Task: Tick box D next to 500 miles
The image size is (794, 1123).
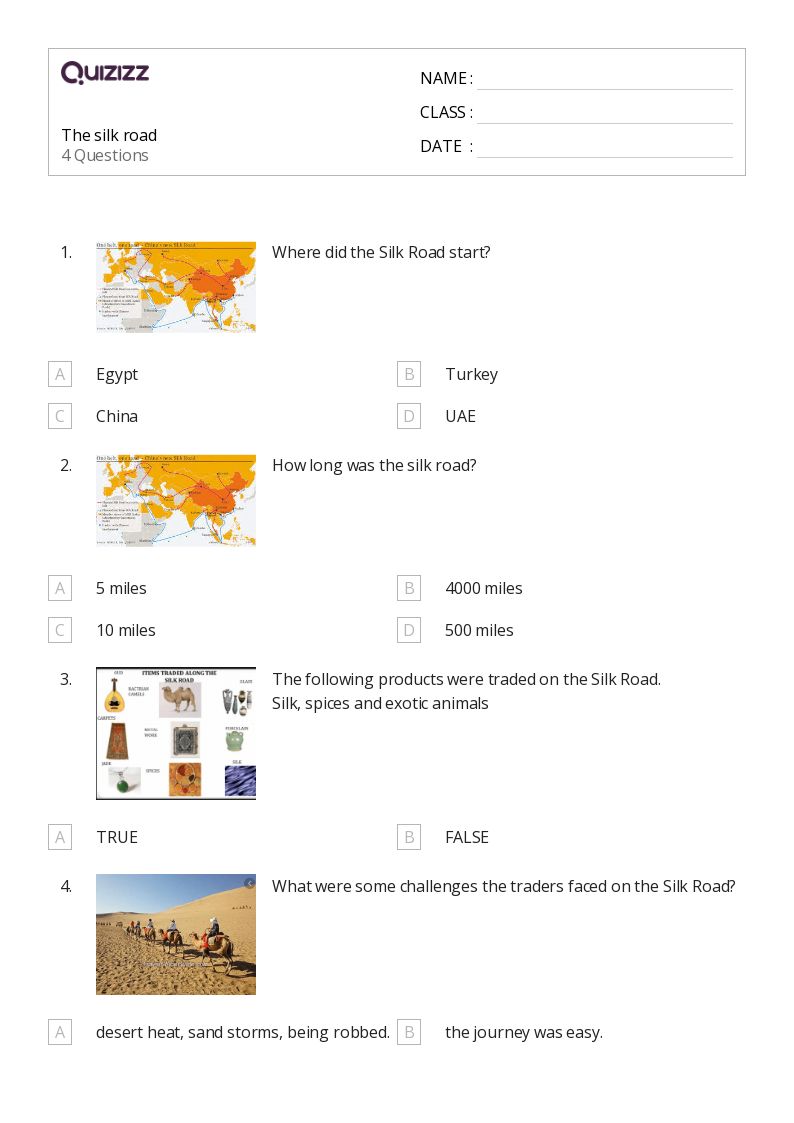Action: click(x=409, y=630)
